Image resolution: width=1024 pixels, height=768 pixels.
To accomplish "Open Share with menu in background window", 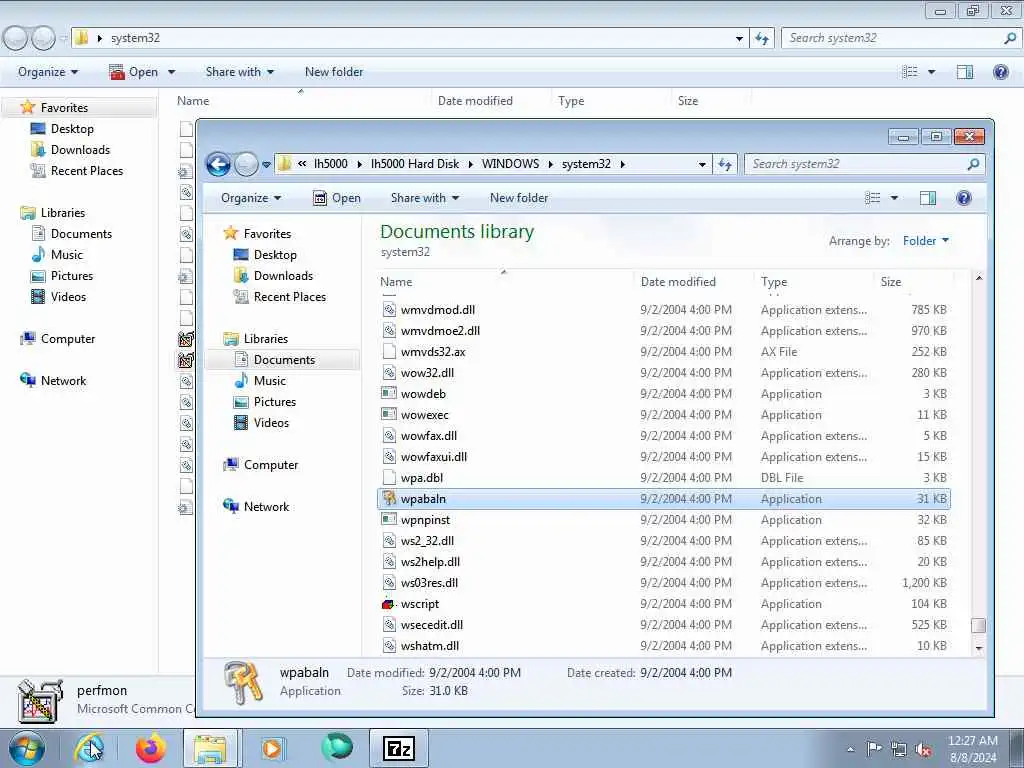I will (239, 72).
